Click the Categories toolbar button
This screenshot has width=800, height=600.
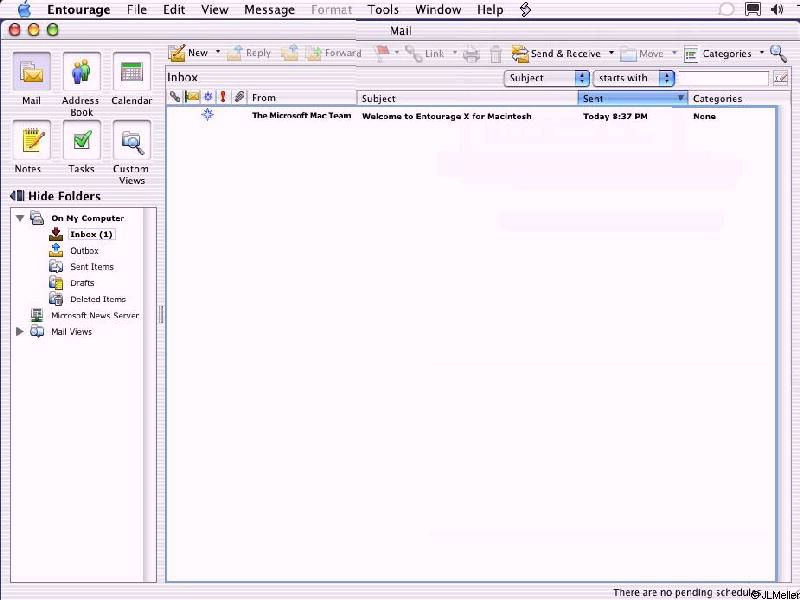click(x=717, y=54)
